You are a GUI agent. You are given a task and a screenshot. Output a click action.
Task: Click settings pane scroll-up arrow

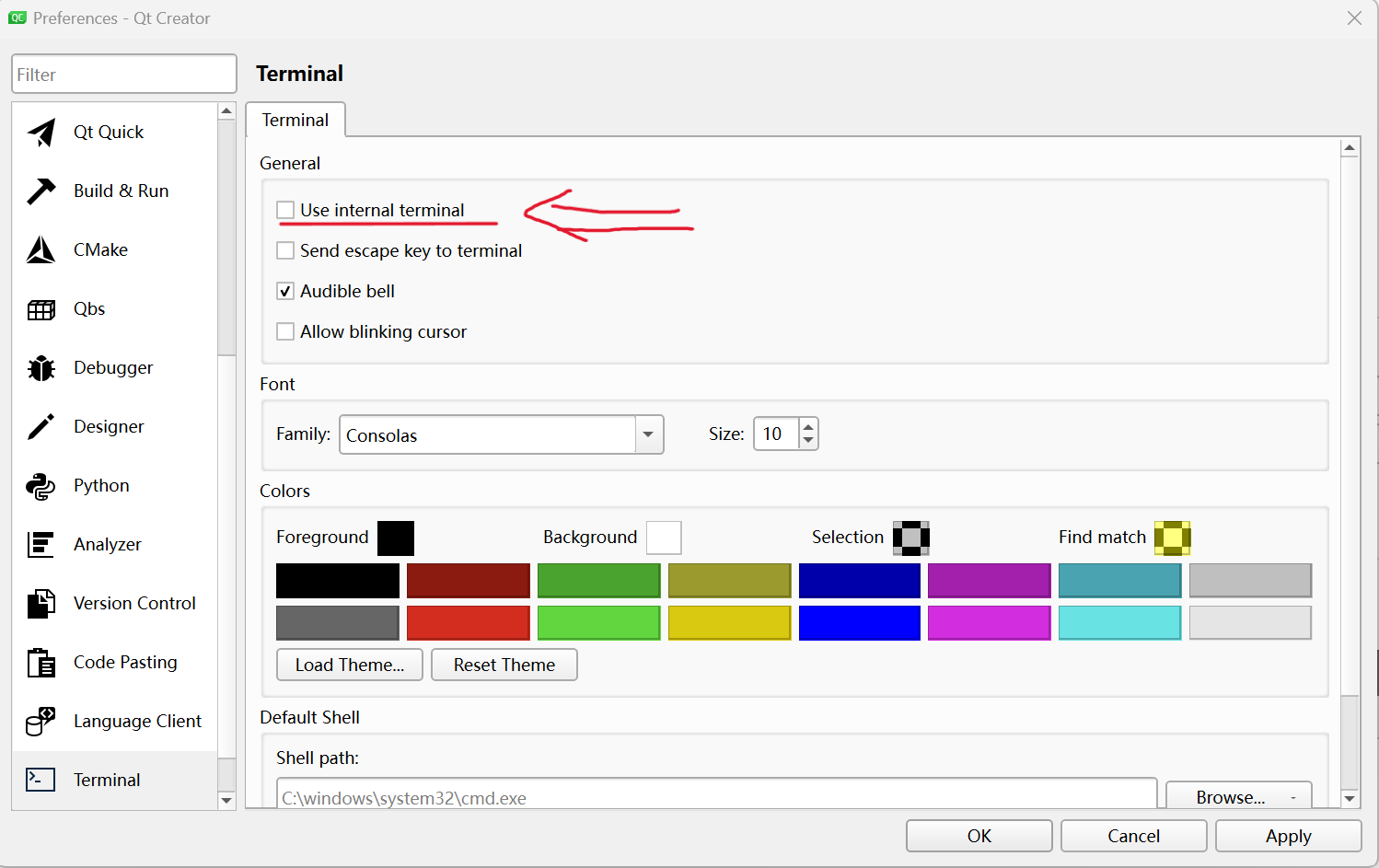(1350, 147)
